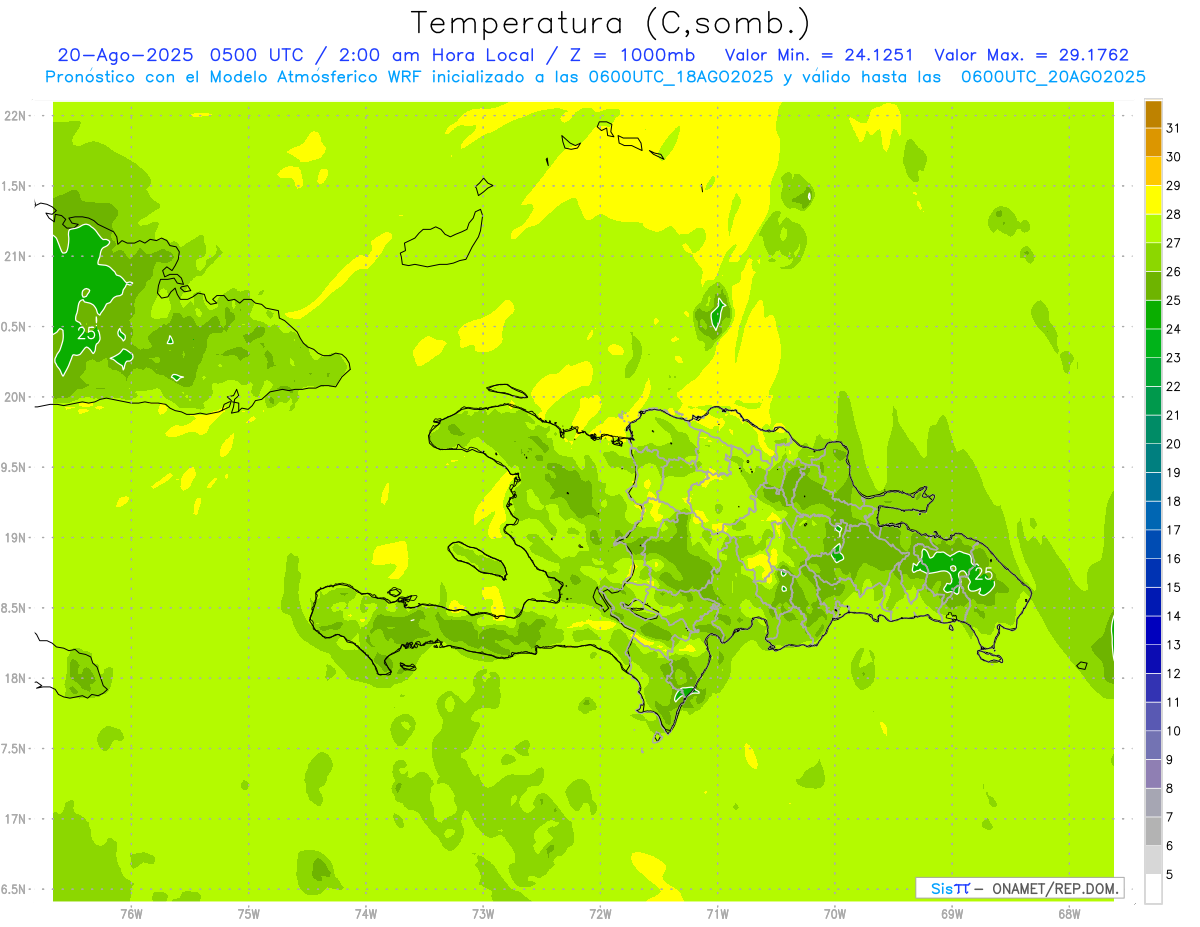Click the legend value 19
Screen dimensions: 1200x927
(1174, 472)
